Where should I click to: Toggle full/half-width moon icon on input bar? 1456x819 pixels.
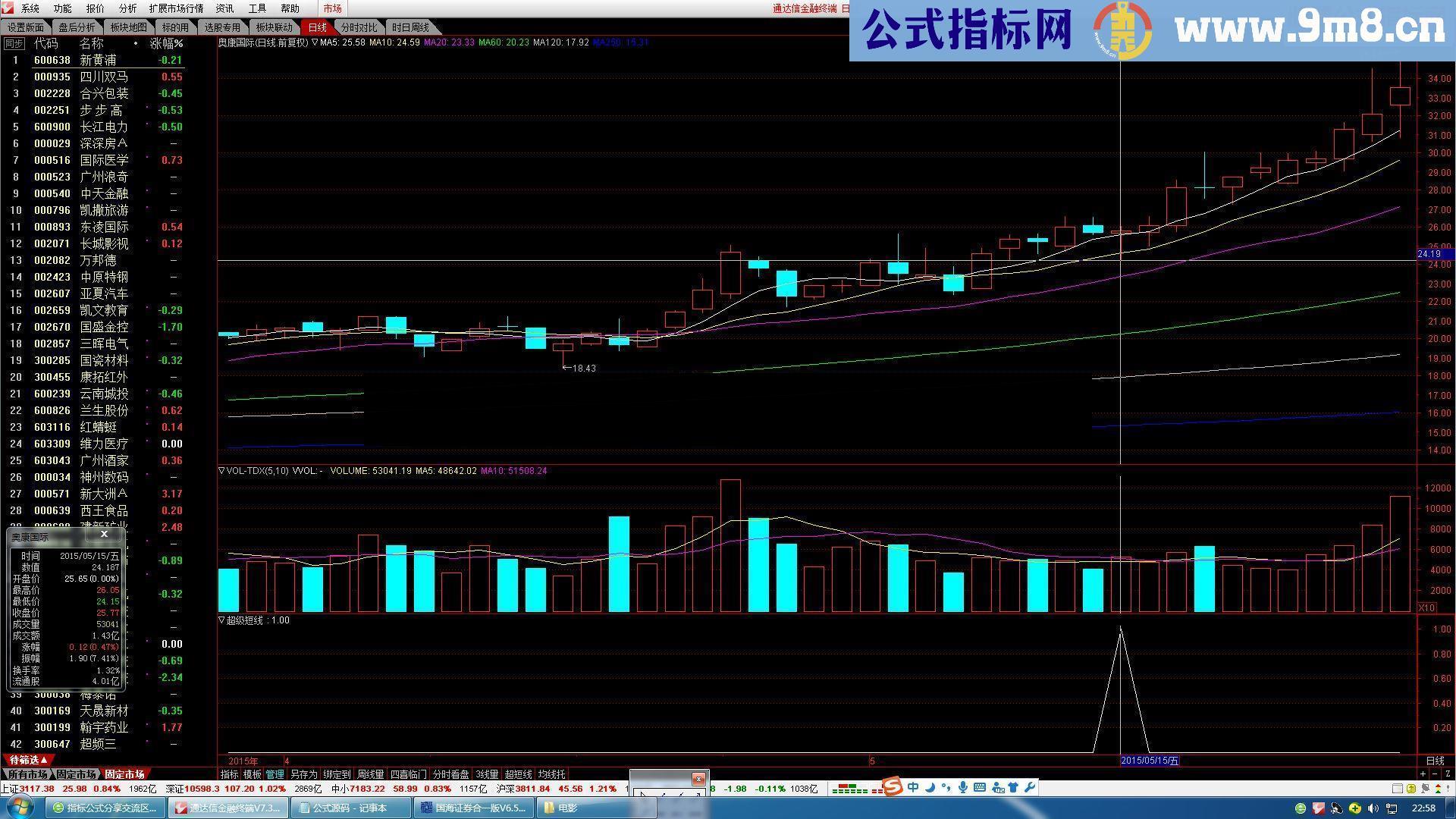tap(929, 788)
